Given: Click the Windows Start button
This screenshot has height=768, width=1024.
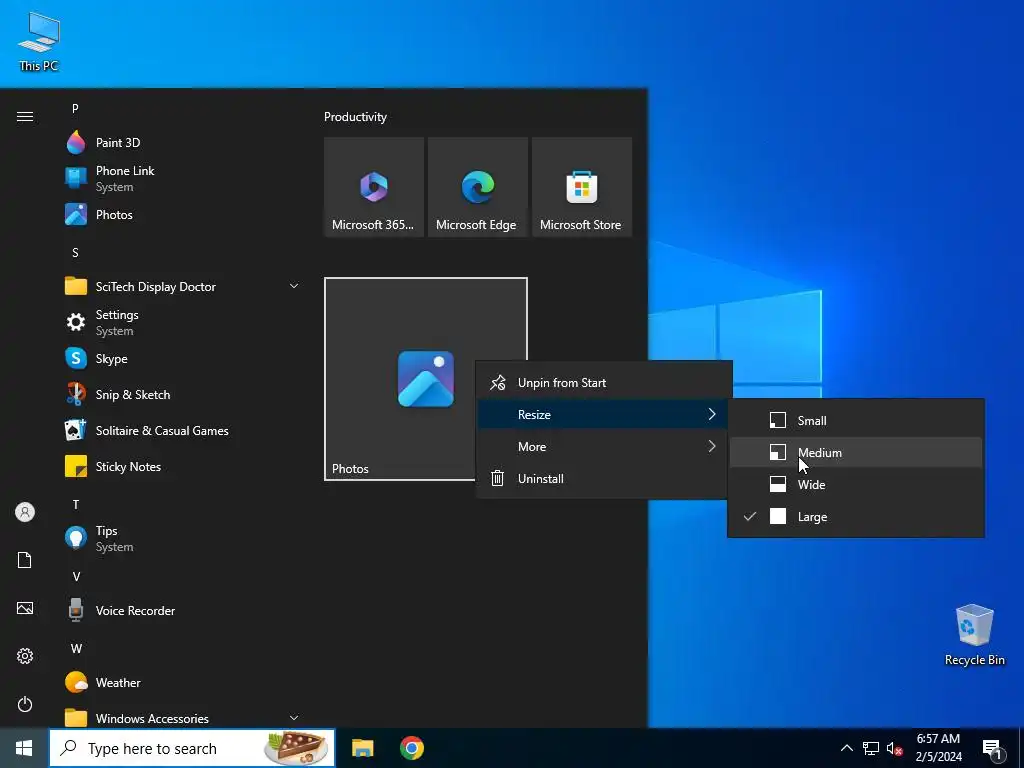Looking at the screenshot, I should [24, 748].
